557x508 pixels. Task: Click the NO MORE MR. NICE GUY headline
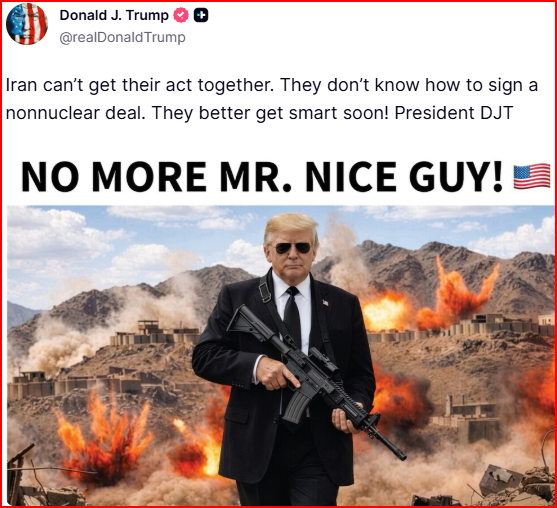coord(262,177)
